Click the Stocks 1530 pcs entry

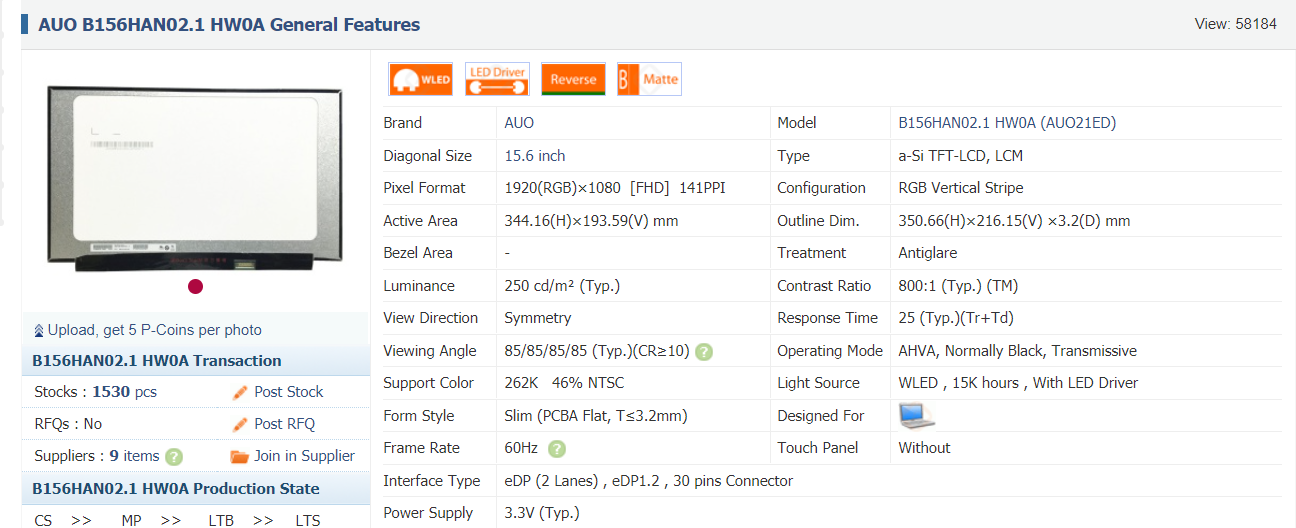pyautogui.click(x=96, y=392)
